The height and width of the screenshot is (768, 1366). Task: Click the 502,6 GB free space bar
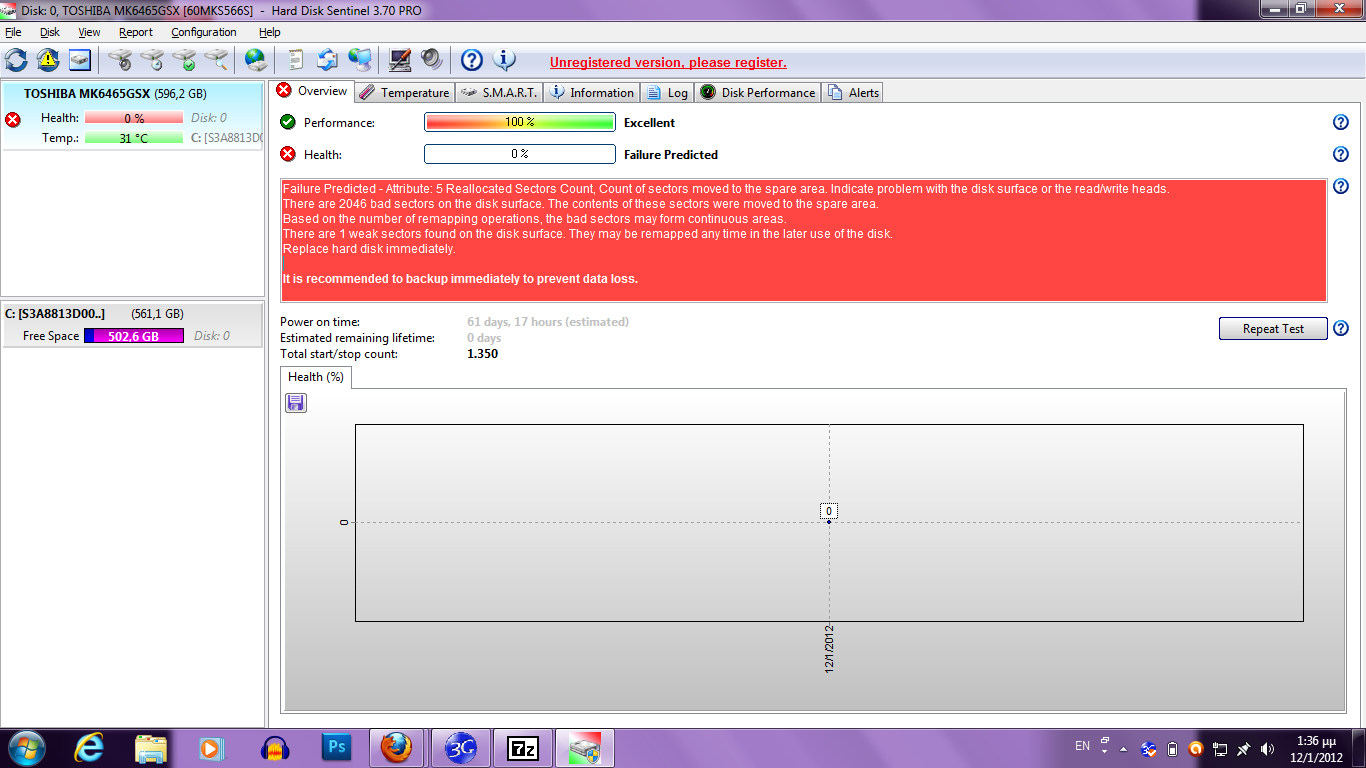click(x=134, y=336)
